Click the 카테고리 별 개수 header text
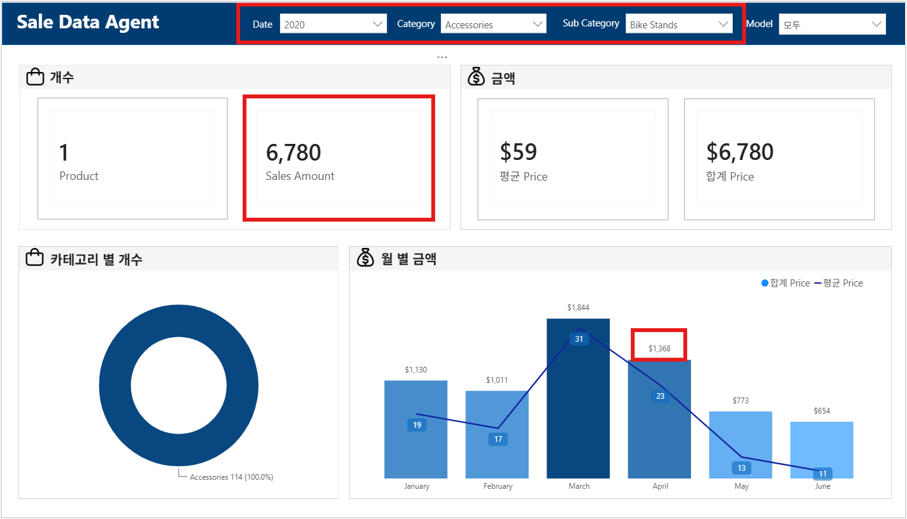The height and width of the screenshot is (519, 907). (96, 259)
